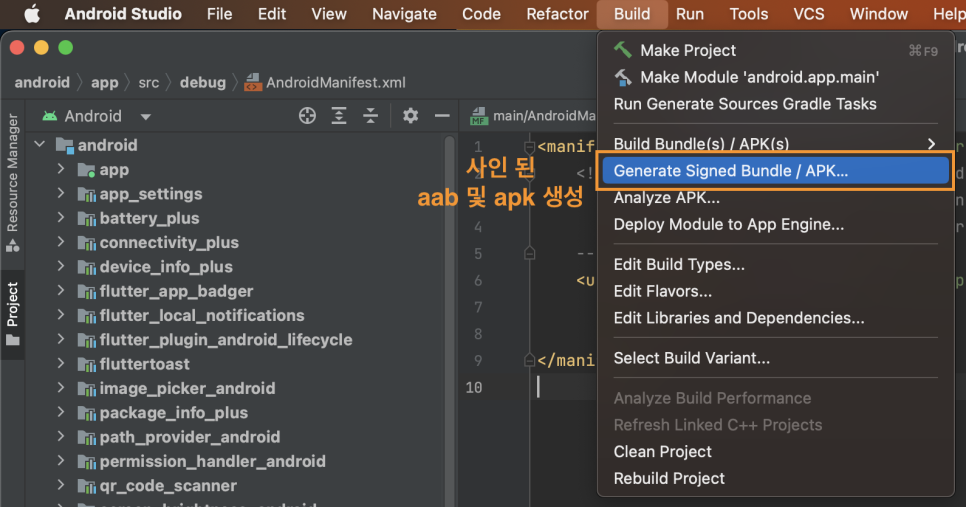
Task: Click the src breadcrumb
Action: (148, 83)
